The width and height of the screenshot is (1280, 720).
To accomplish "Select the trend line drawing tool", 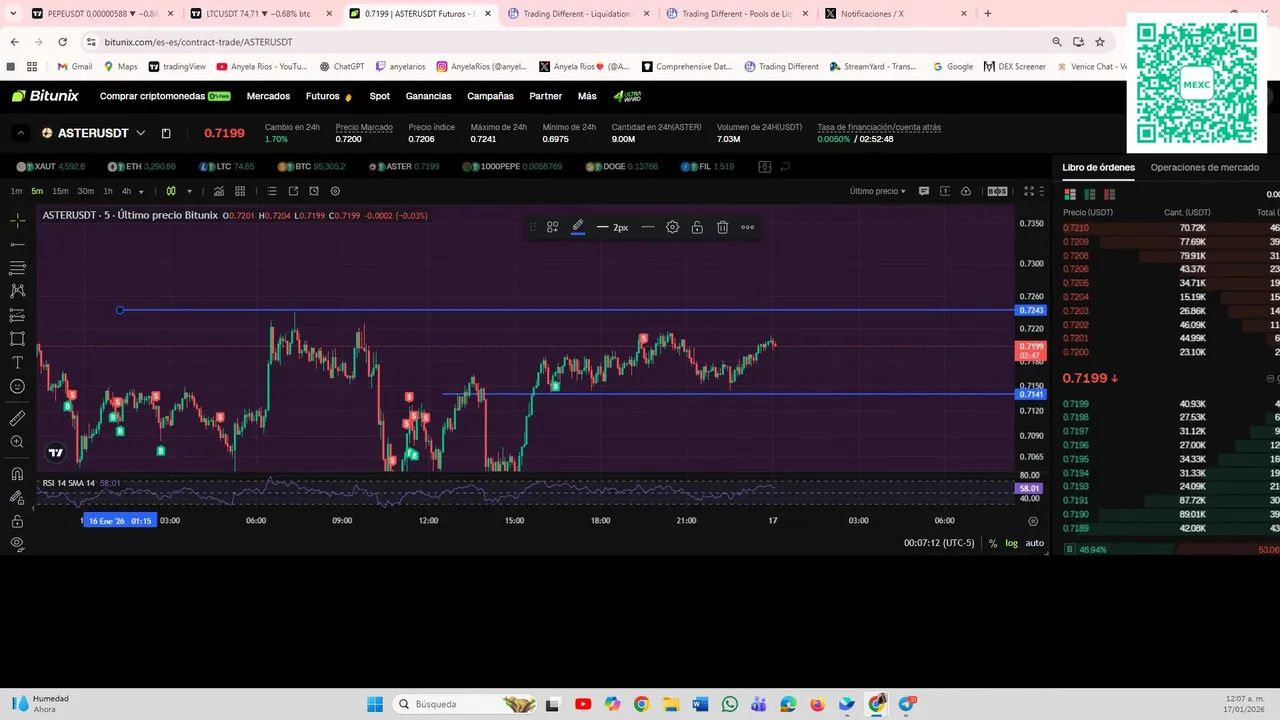I will pyautogui.click(x=17, y=244).
